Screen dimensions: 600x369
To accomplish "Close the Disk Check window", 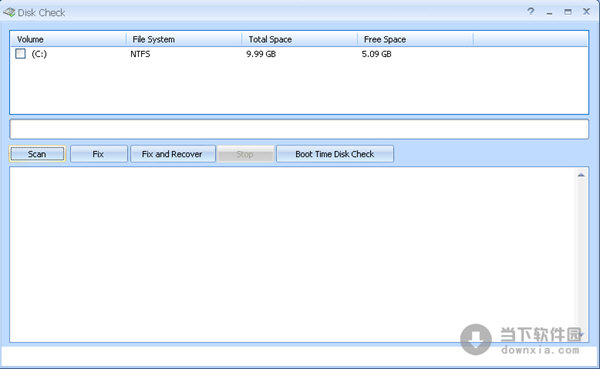I will (586, 11).
